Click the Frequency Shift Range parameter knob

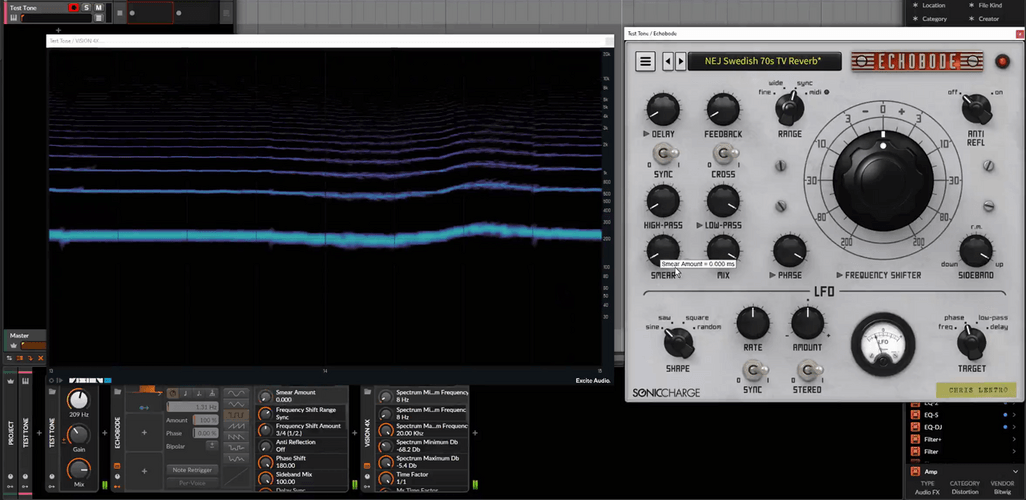(x=265, y=413)
